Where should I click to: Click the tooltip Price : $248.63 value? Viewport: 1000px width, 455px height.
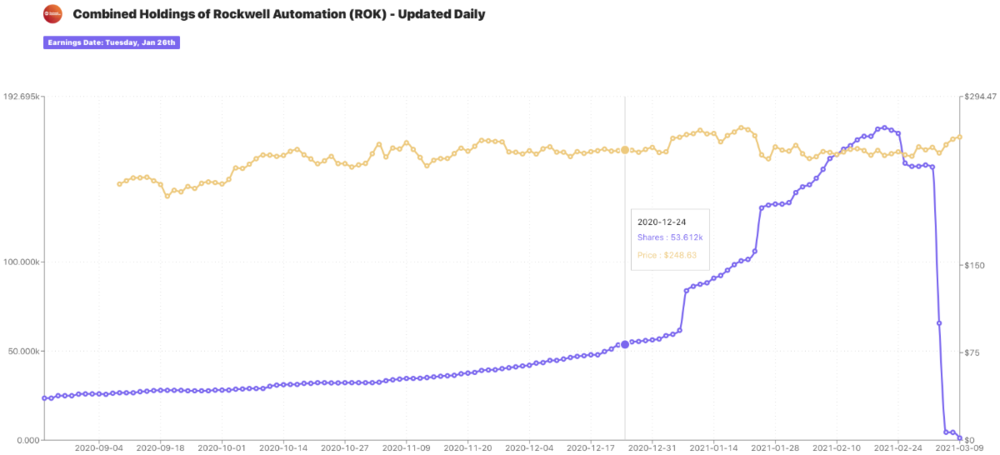pos(666,255)
